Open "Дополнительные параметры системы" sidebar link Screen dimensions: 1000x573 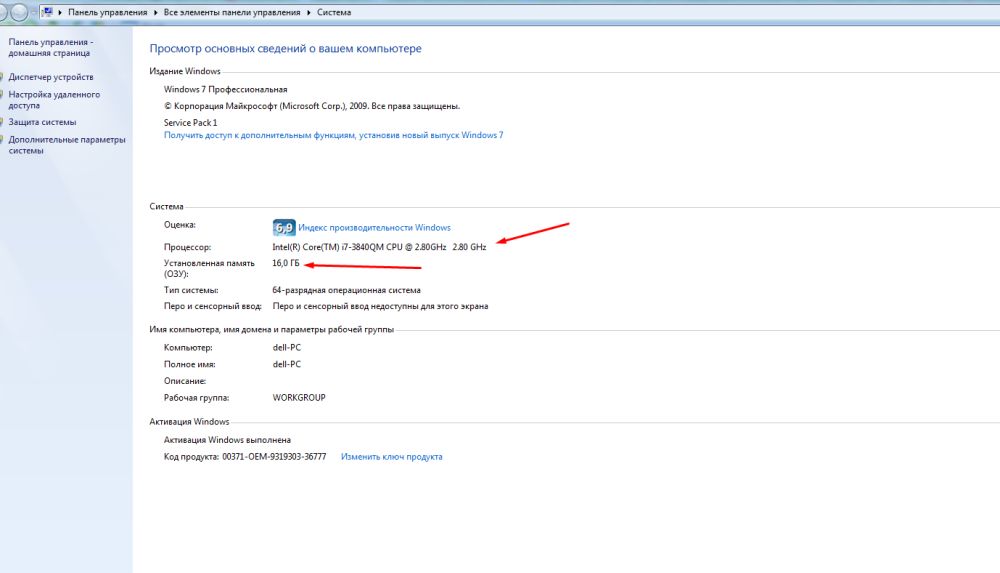pos(67,145)
